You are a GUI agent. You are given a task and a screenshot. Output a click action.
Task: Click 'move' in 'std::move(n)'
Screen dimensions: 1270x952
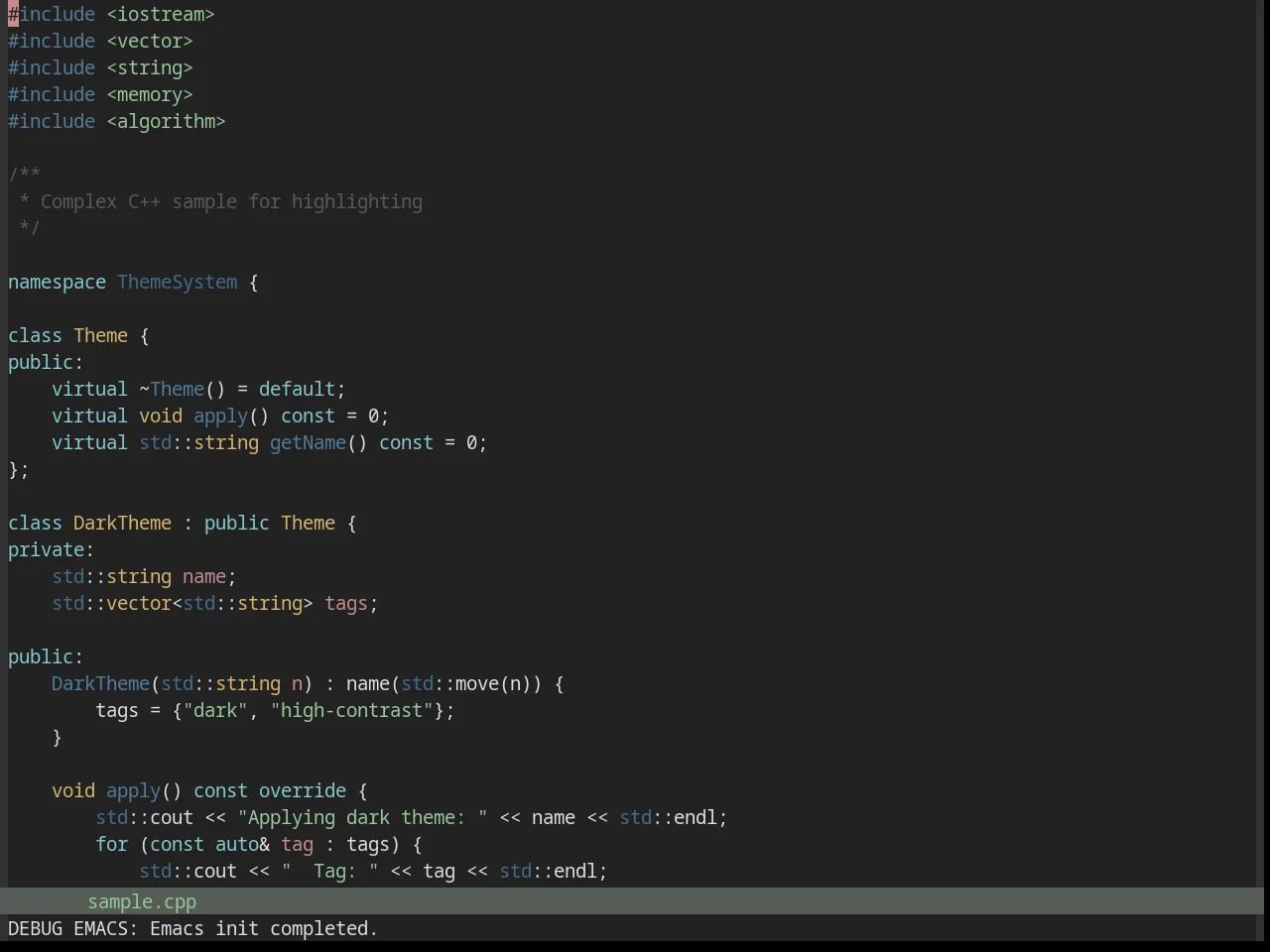tap(477, 683)
